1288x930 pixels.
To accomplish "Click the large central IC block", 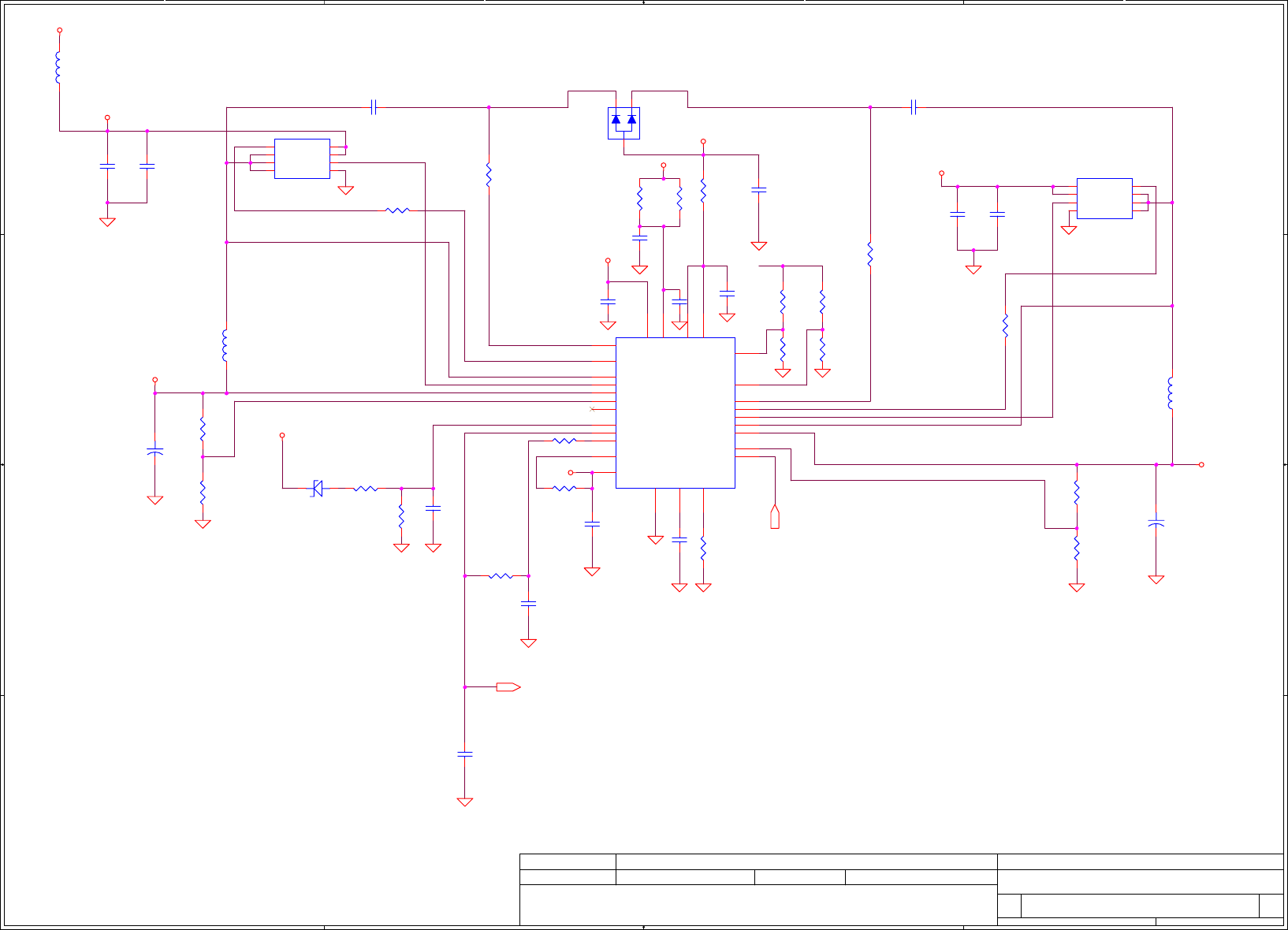I will coord(676,413).
